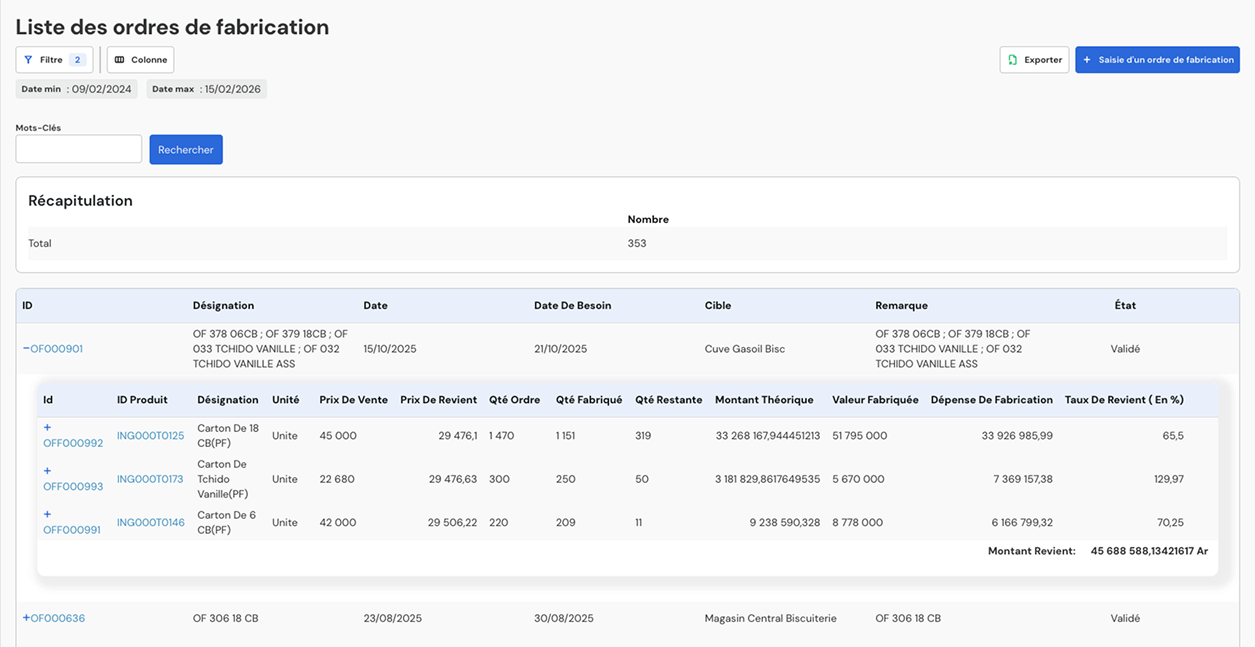
Task: Click the funnel icon in Filtre button
Action: [28, 60]
